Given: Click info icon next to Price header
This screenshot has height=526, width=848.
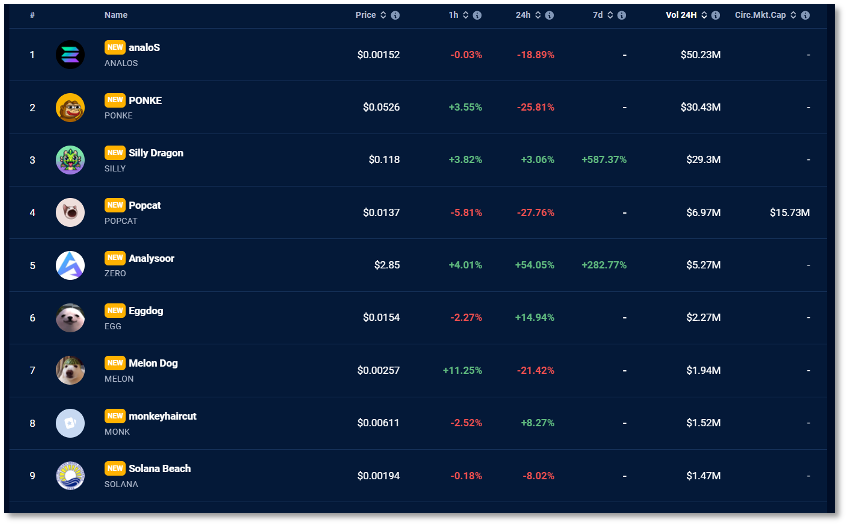Looking at the screenshot, I should coord(396,15).
